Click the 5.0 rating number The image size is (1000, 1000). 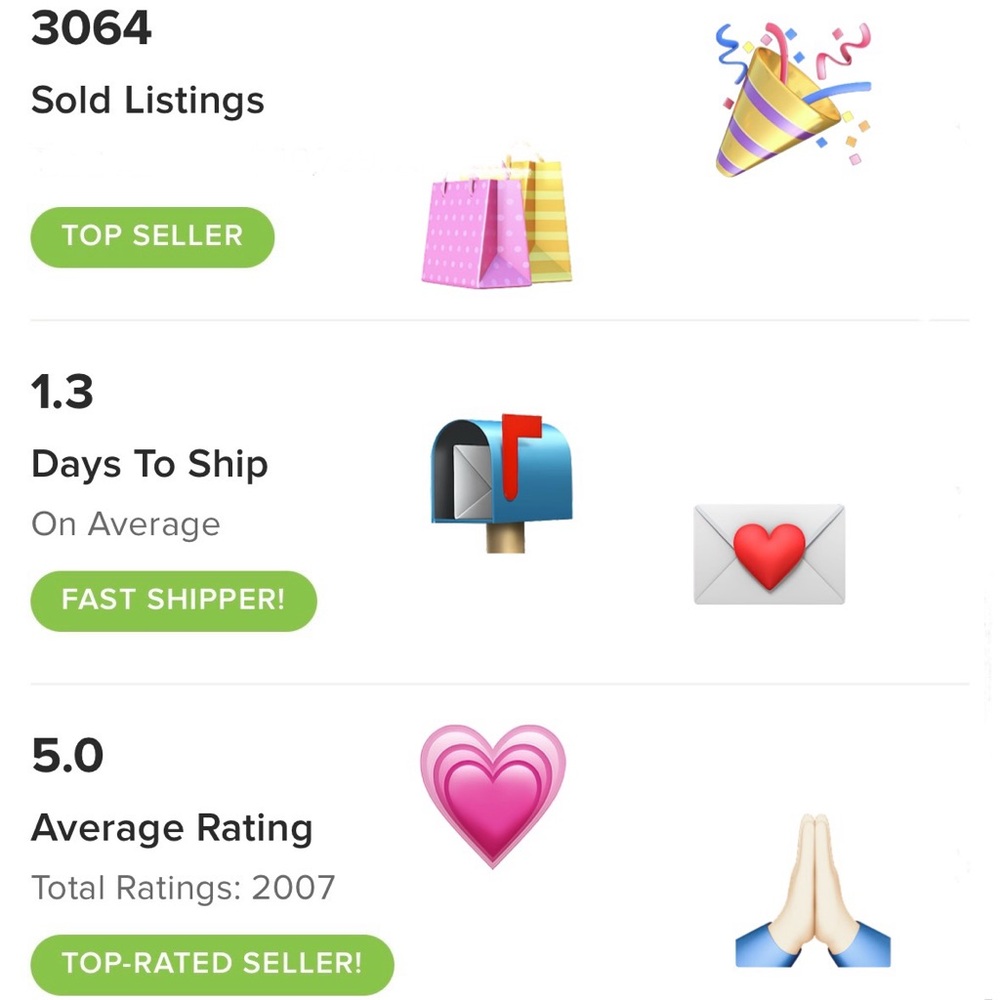67,756
